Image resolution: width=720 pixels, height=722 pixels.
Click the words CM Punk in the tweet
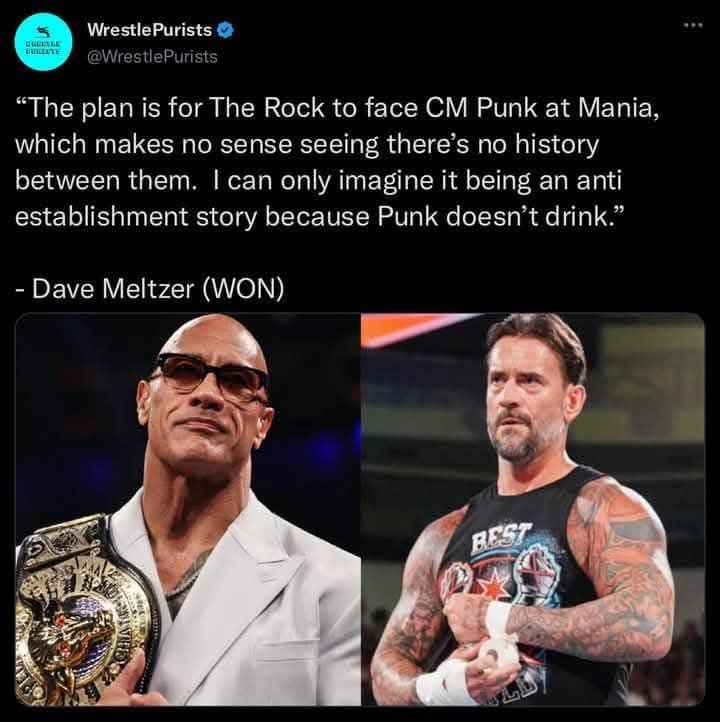tap(481, 108)
